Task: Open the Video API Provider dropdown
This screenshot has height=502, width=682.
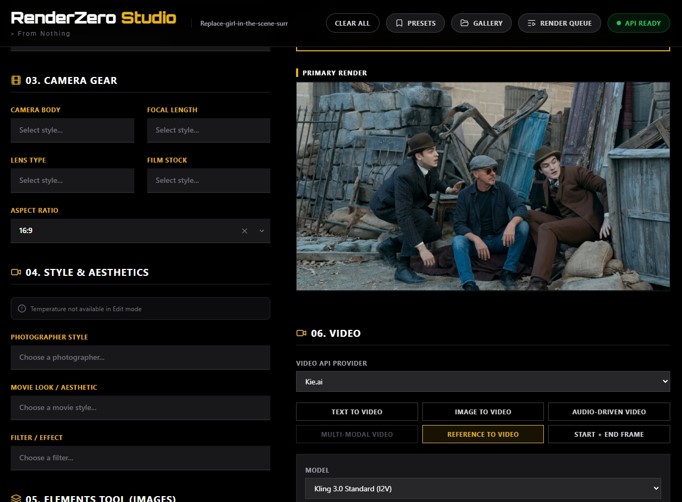Action: pyautogui.click(x=483, y=382)
